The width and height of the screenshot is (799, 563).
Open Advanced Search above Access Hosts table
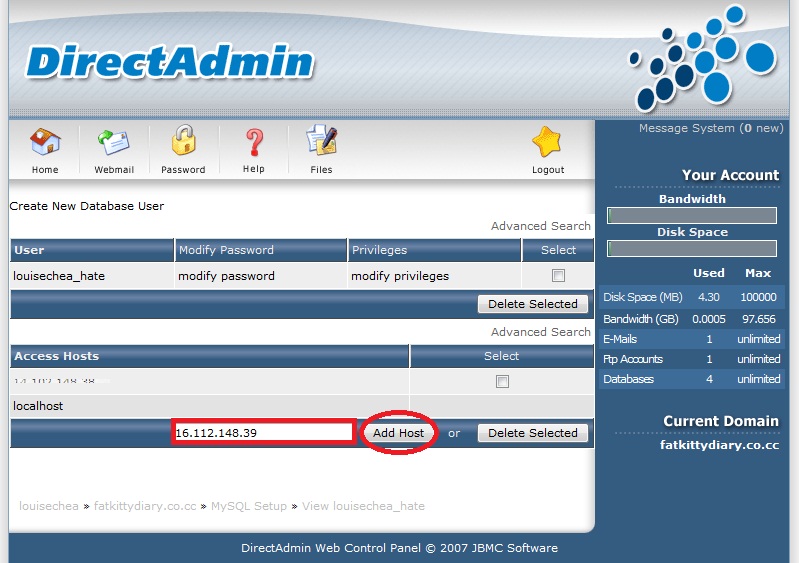[541, 332]
